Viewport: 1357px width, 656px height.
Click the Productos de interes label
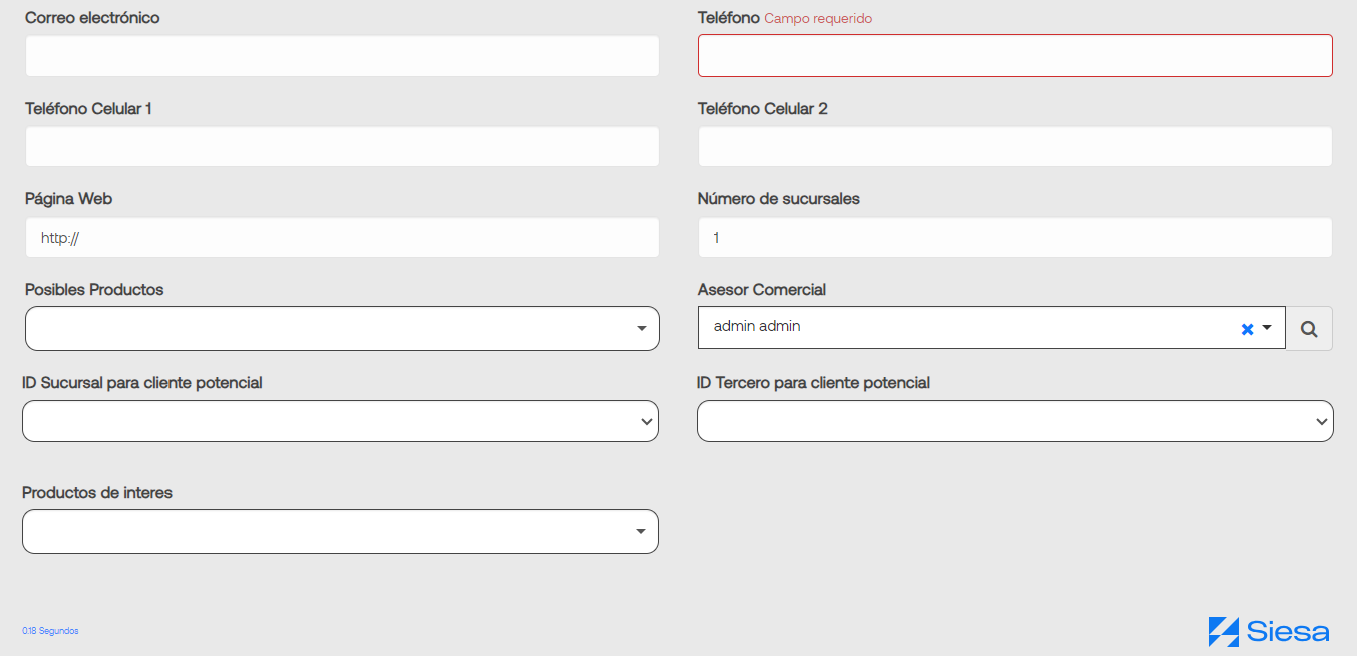(97, 492)
